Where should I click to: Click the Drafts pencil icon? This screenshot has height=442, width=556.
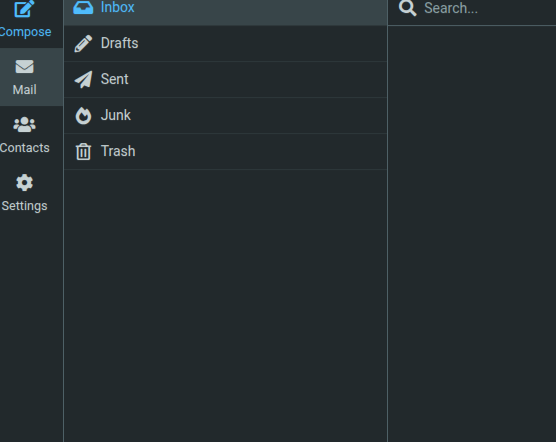[x=83, y=44]
